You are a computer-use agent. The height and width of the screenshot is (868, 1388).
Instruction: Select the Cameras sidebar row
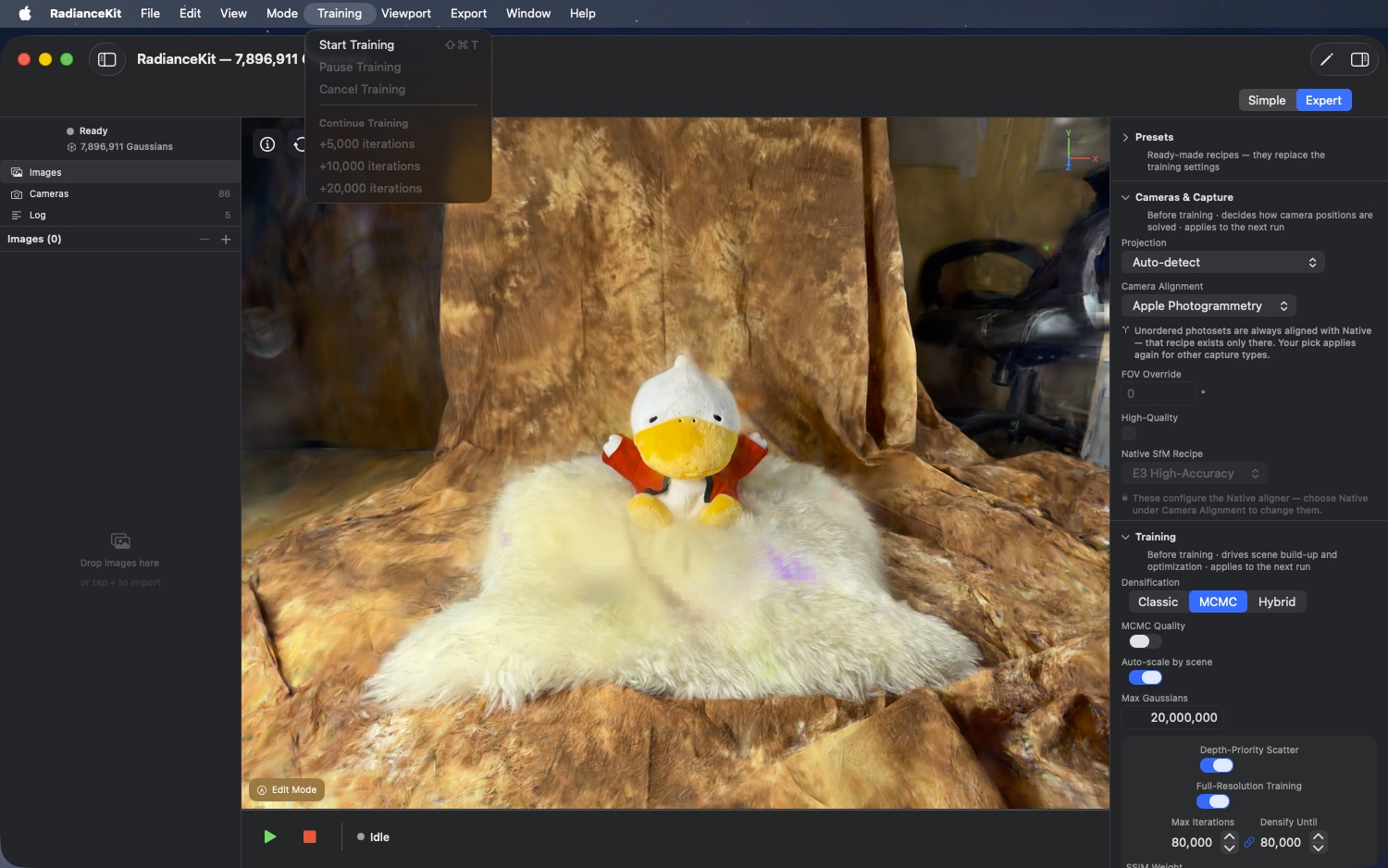click(120, 194)
